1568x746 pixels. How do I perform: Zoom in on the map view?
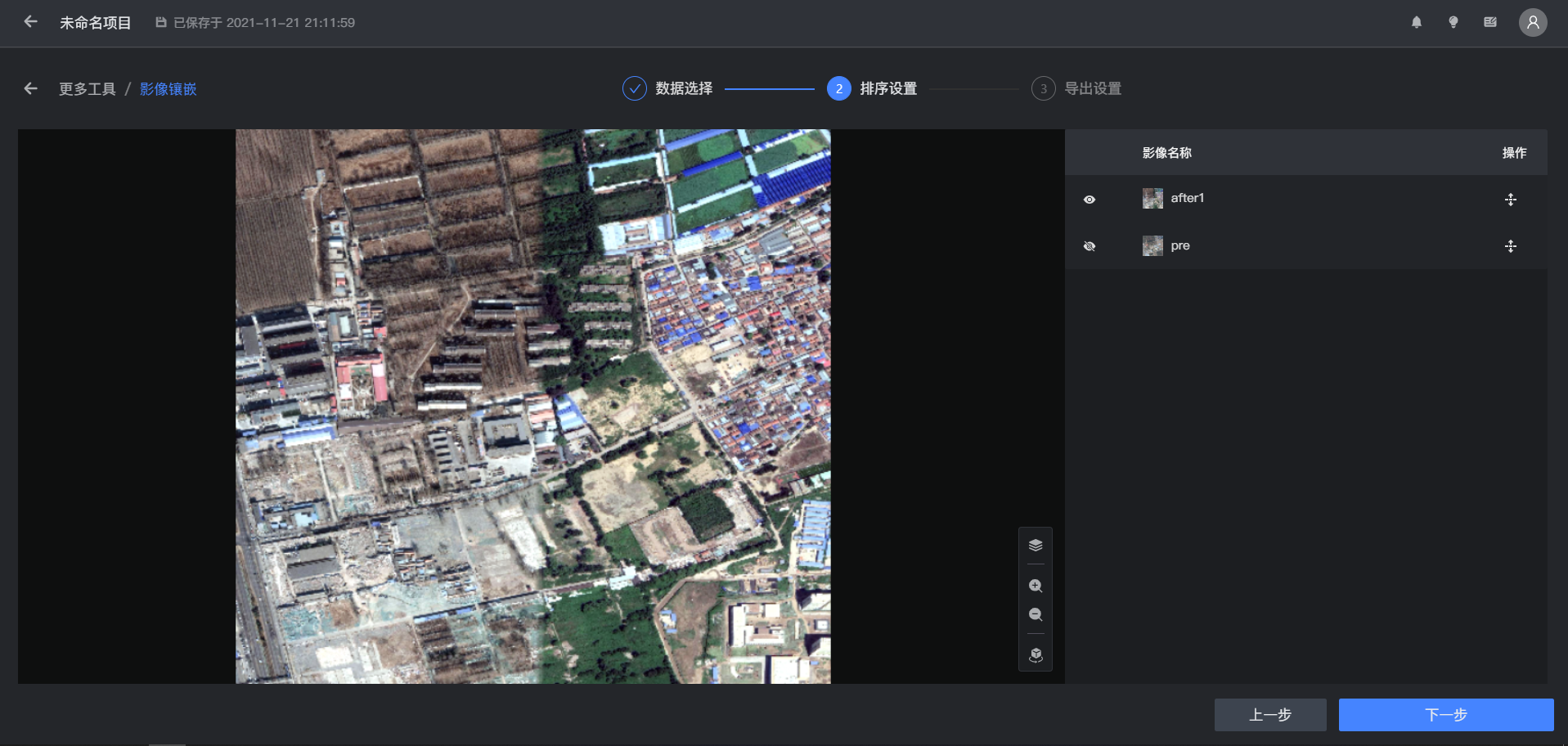click(x=1036, y=586)
